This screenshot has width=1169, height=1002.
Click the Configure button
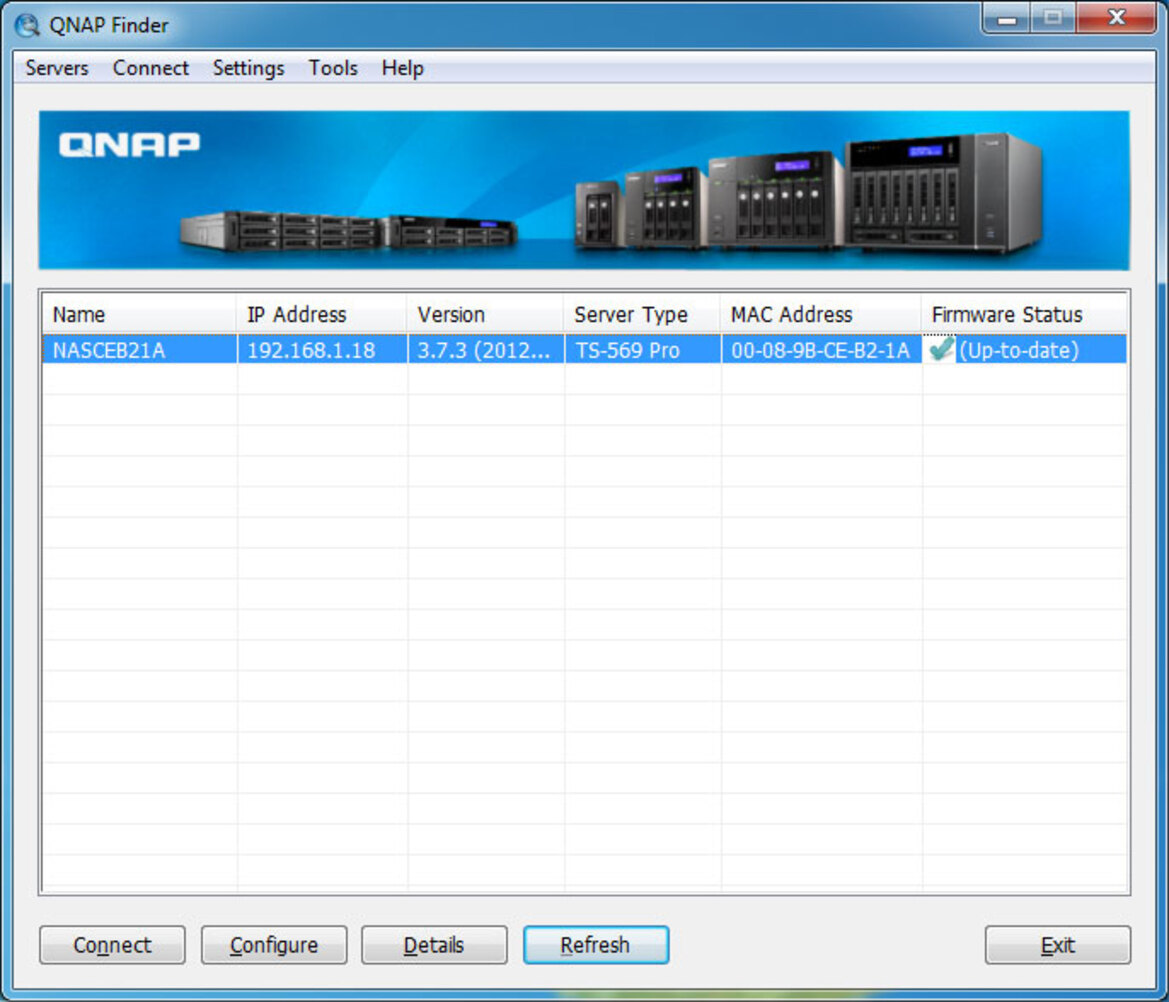[x=274, y=945]
